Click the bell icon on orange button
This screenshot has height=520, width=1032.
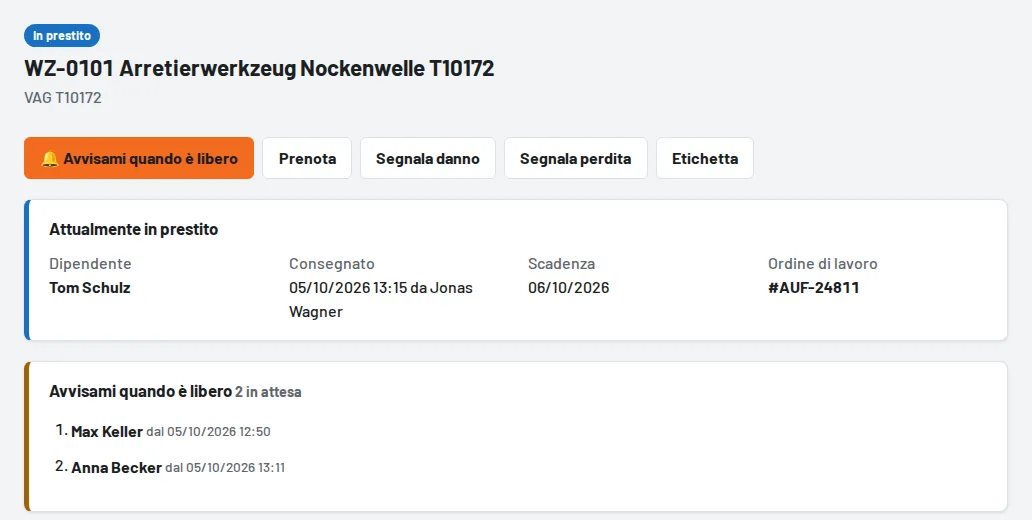[50, 159]
